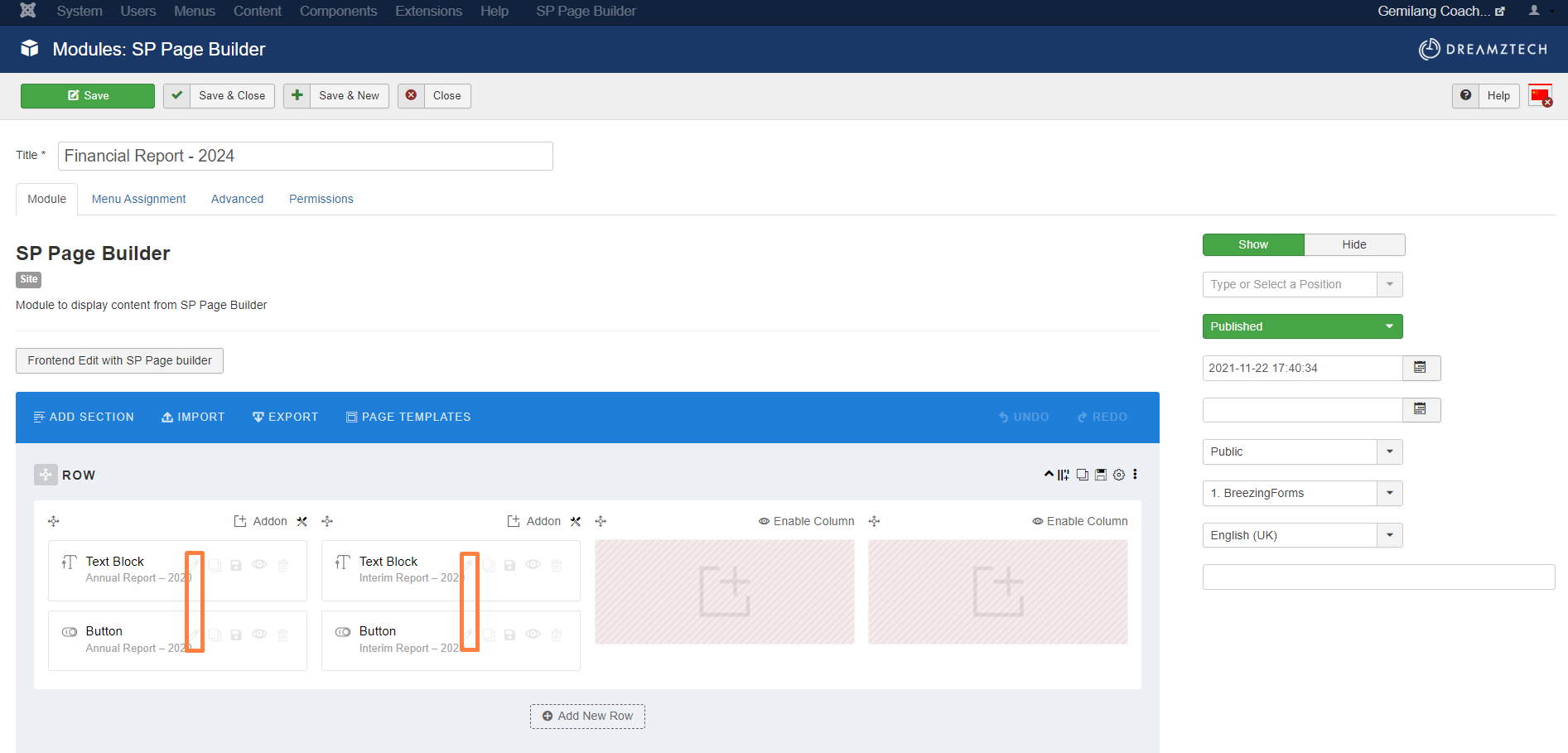Screen dimensions: 1568x753
Task: Set module display to Hide
Action: (1354, 244)
